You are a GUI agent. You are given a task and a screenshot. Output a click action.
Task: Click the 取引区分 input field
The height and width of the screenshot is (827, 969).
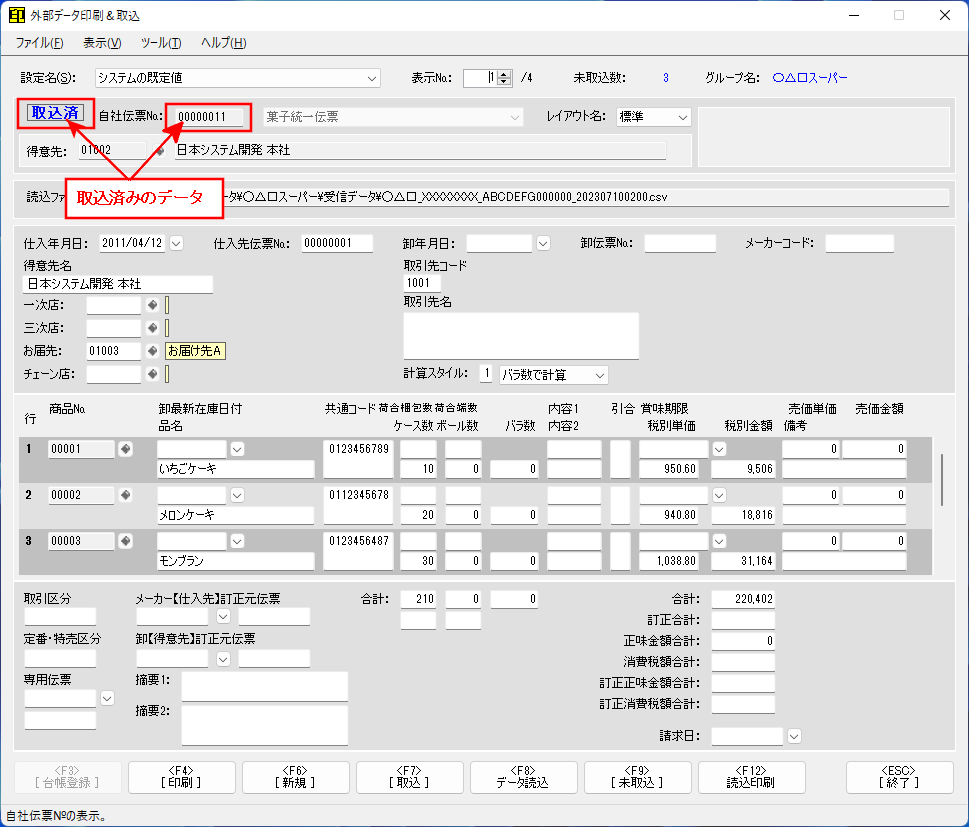60,616
